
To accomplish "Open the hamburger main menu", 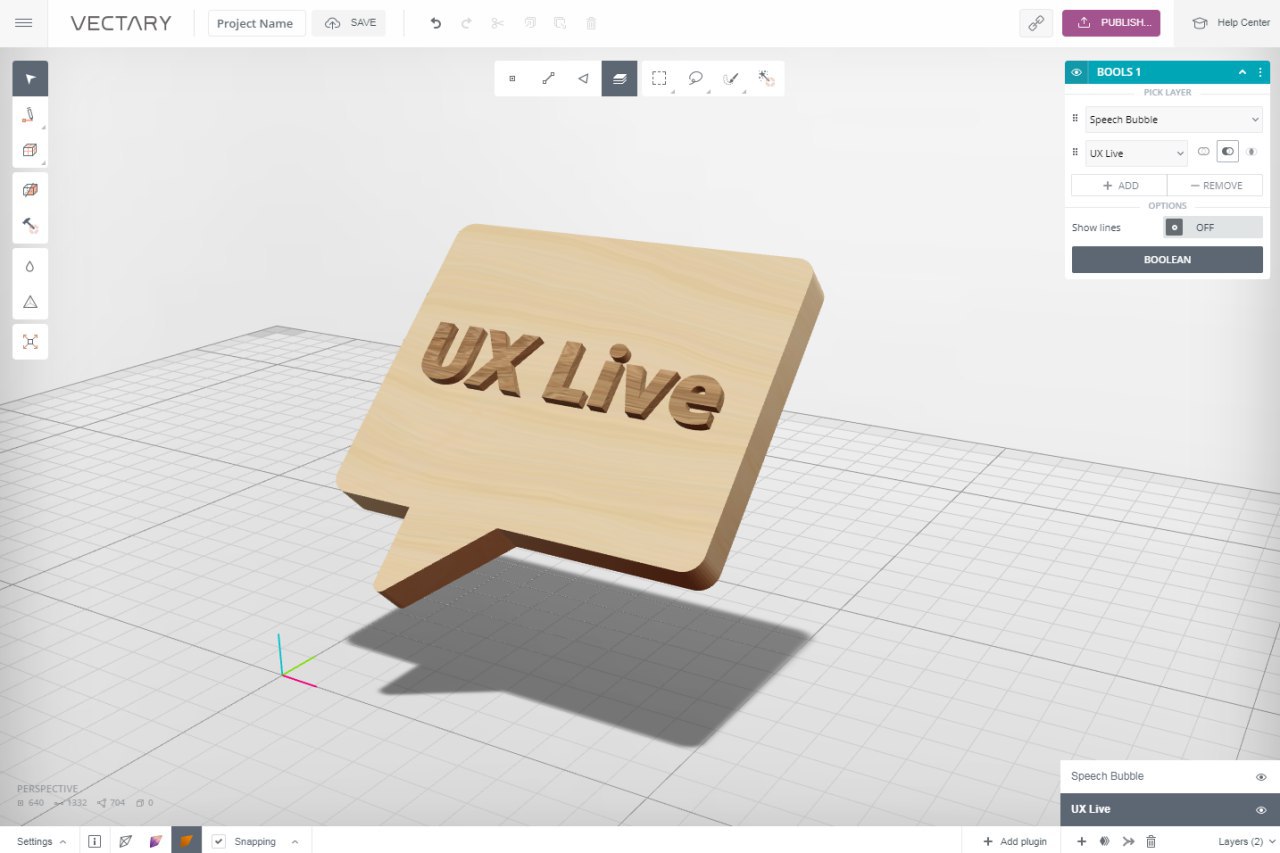I will [24, 23].
